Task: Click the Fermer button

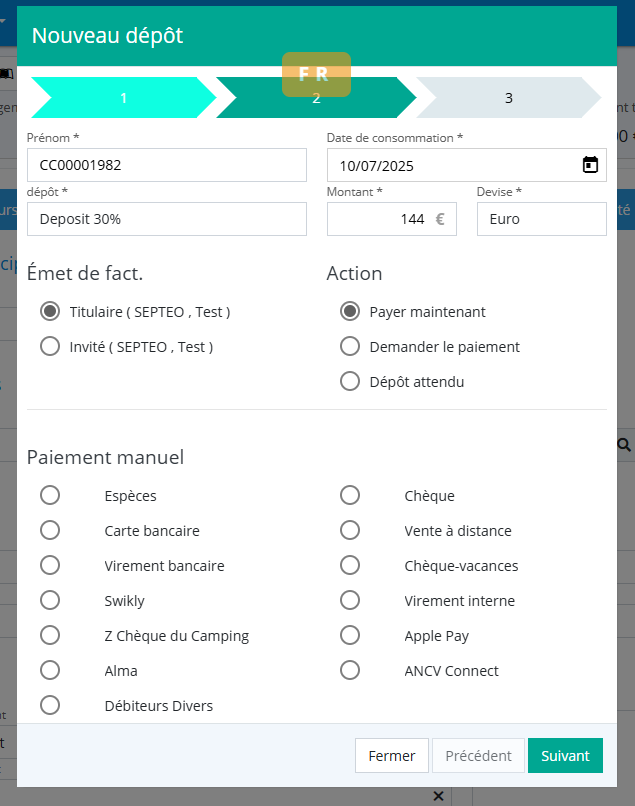Action: point(391,756)
